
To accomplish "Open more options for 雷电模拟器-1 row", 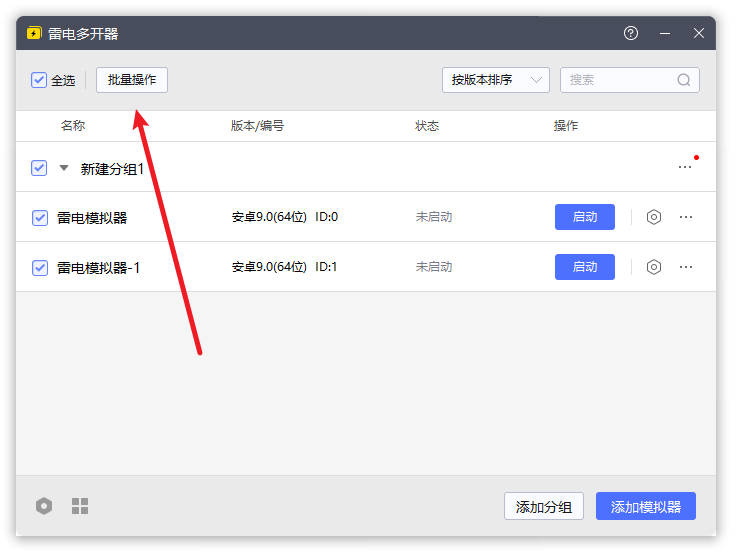I will click(x=686, y=267).
